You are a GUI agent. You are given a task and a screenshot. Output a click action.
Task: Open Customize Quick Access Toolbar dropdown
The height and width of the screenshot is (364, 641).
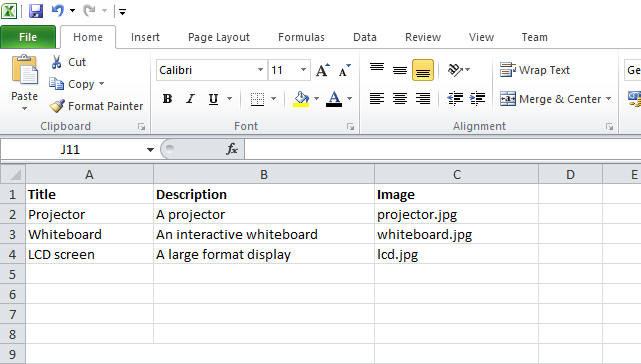point(122,11)
